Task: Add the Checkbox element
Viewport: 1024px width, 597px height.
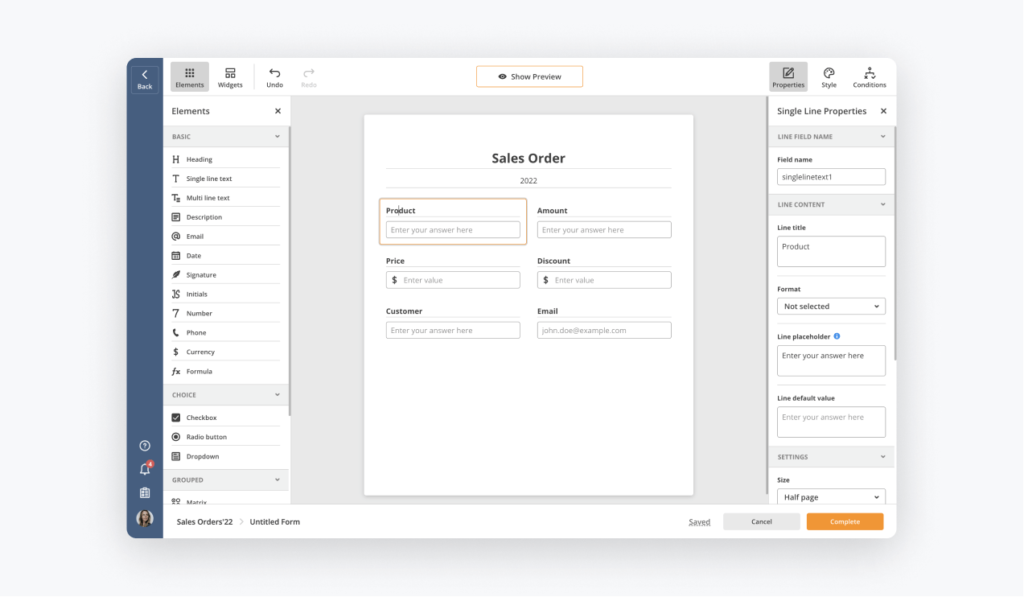Action: click(x=201, y=418)
